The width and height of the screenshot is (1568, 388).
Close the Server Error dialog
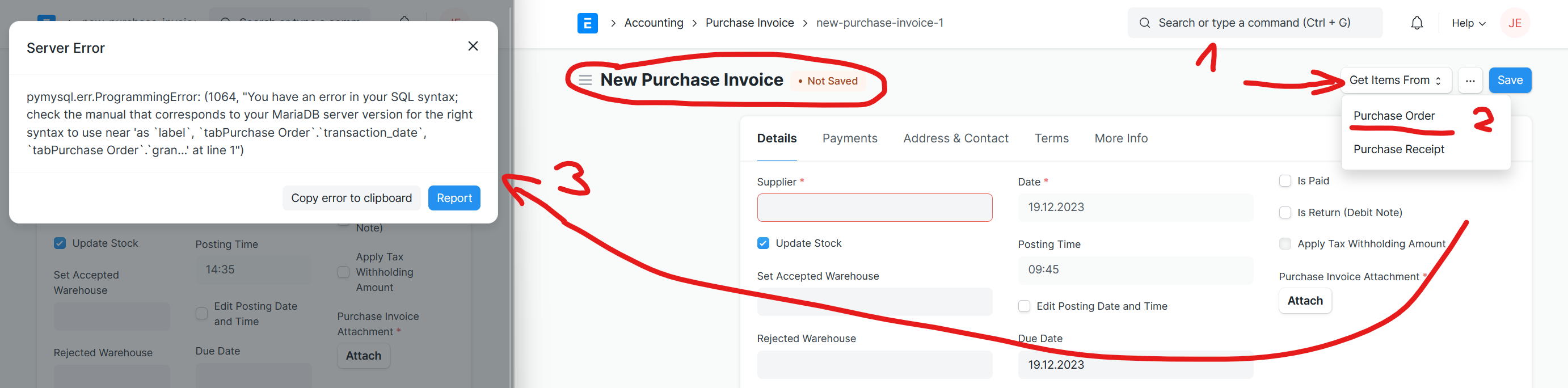pos(473,47)
